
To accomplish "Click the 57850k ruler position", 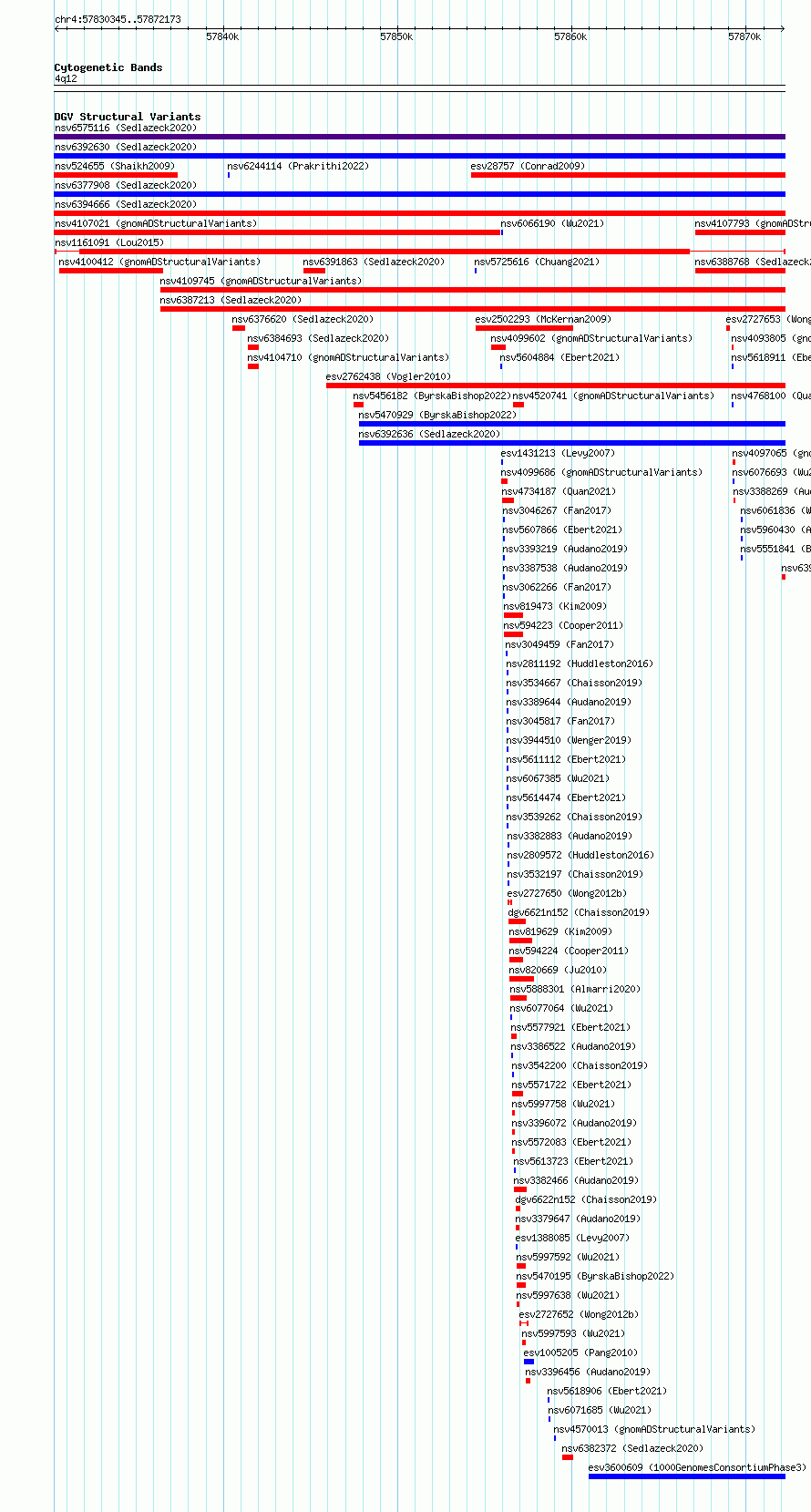I will (x=396, y=36).
